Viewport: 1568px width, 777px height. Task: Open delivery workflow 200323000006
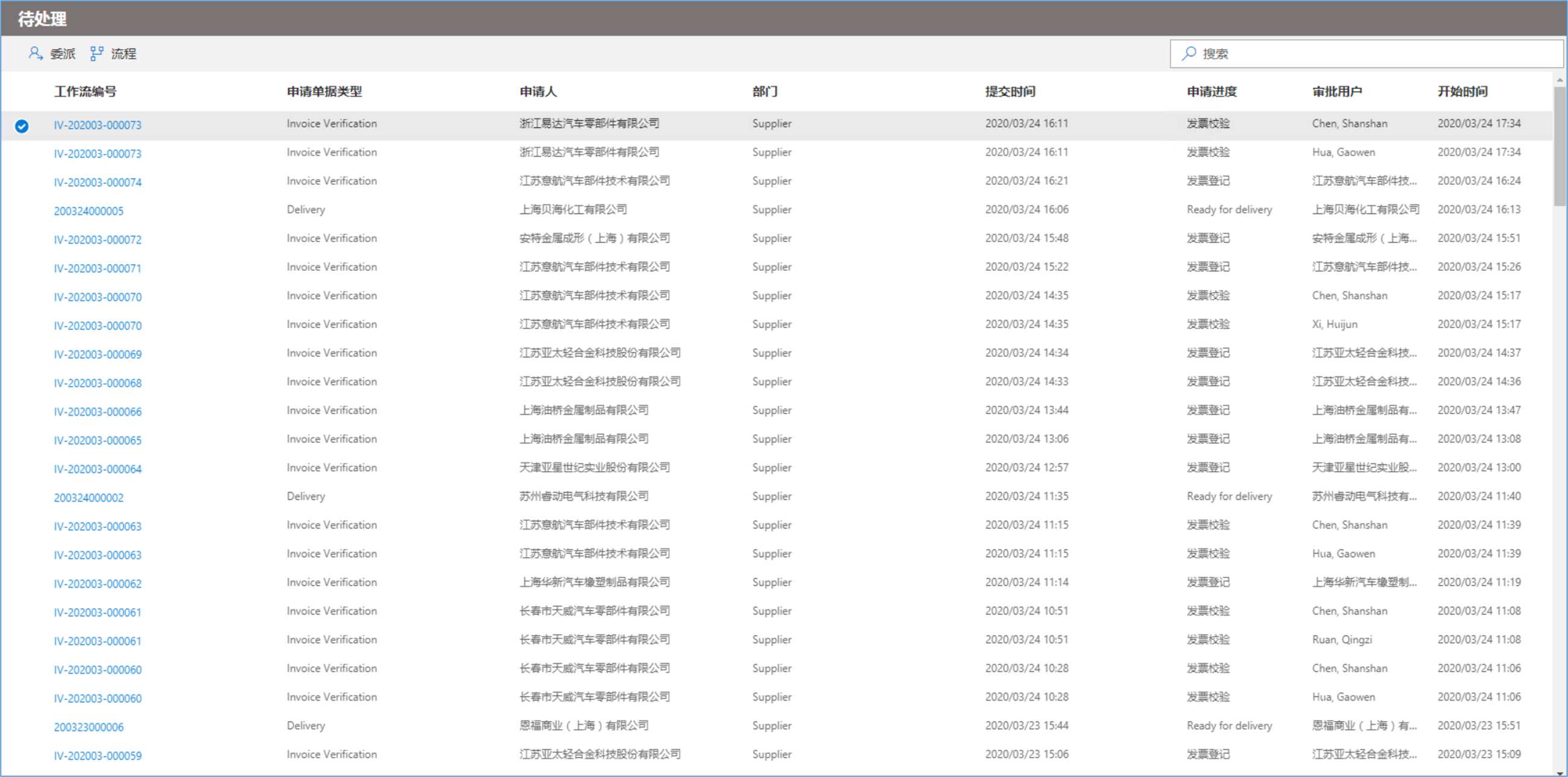click(x=88, y=727)
